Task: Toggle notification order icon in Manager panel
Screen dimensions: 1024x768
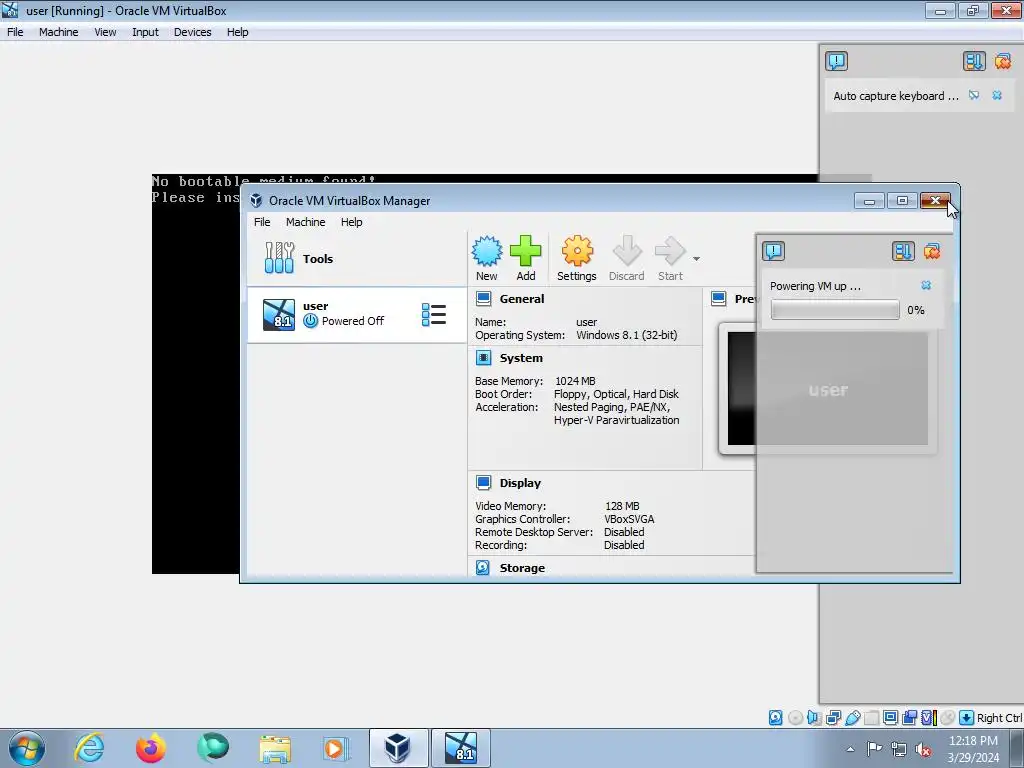Action: (x=903, y=251)
